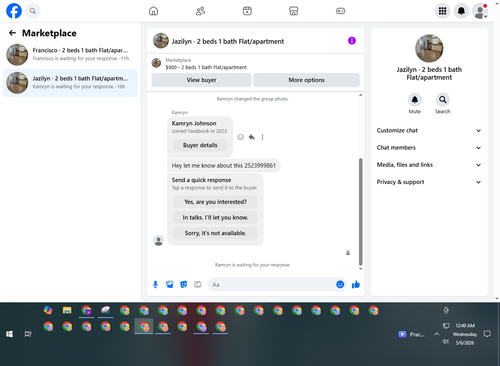Click the message 'Hey let me know about this 2523999861'
This screenshot has width=500, height=366.
(224, 165)
